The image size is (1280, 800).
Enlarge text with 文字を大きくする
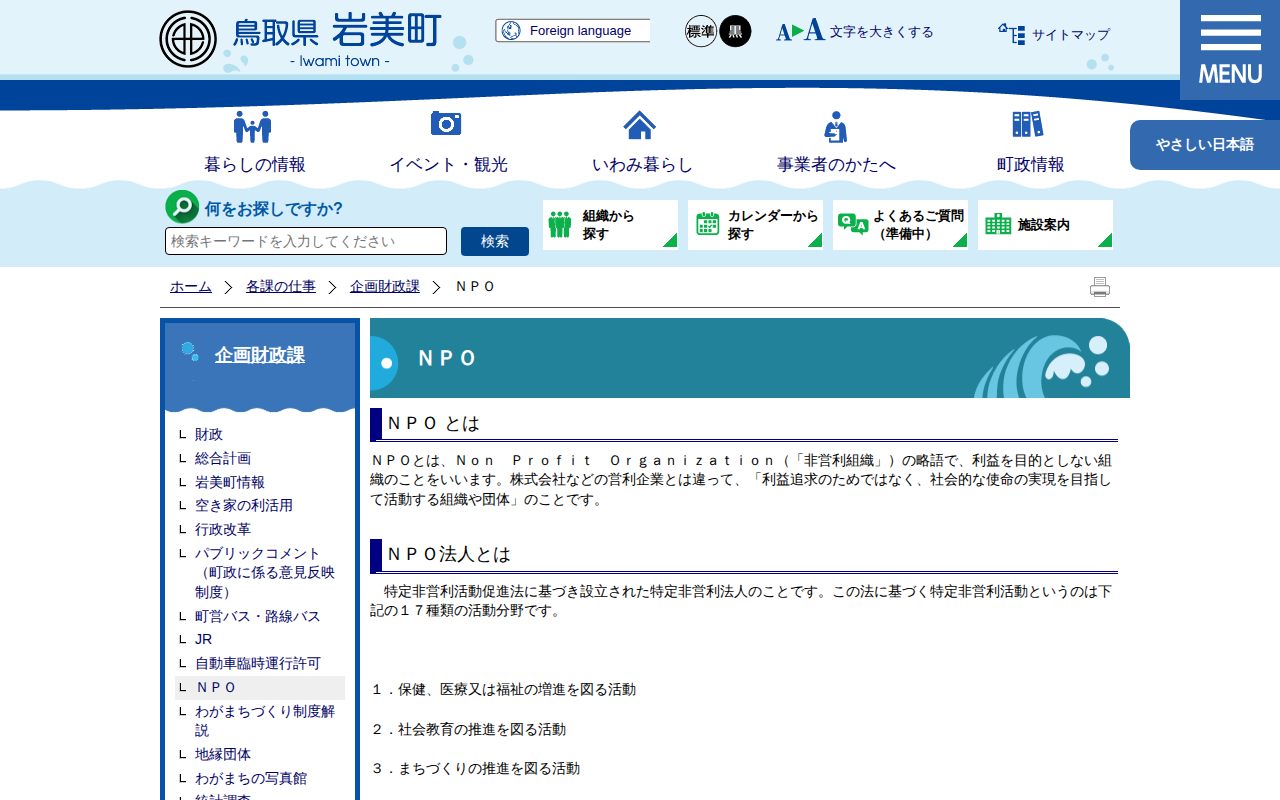pyautogui.click(x=855, y=31)
